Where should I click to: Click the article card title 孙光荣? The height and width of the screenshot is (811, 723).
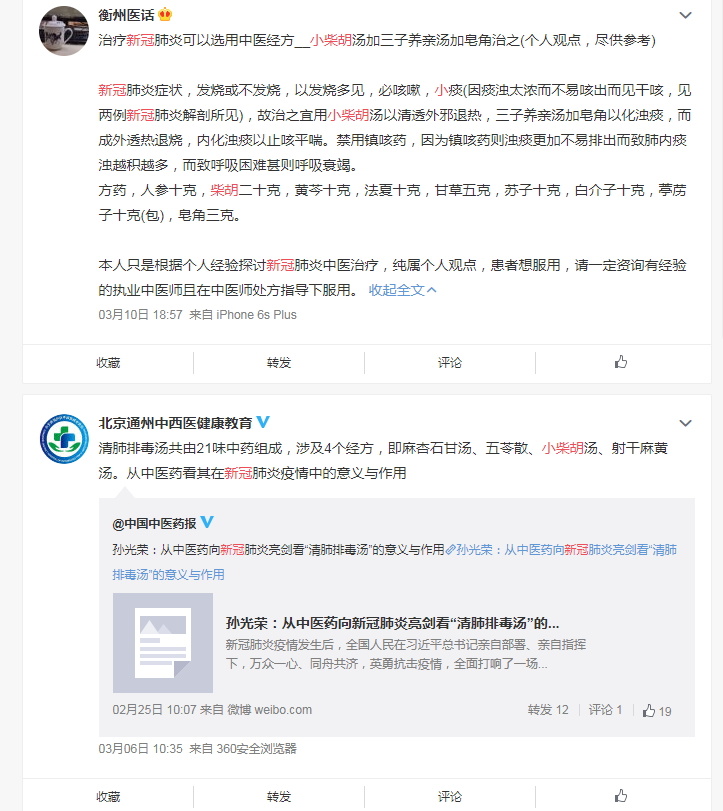pos(392,623)
